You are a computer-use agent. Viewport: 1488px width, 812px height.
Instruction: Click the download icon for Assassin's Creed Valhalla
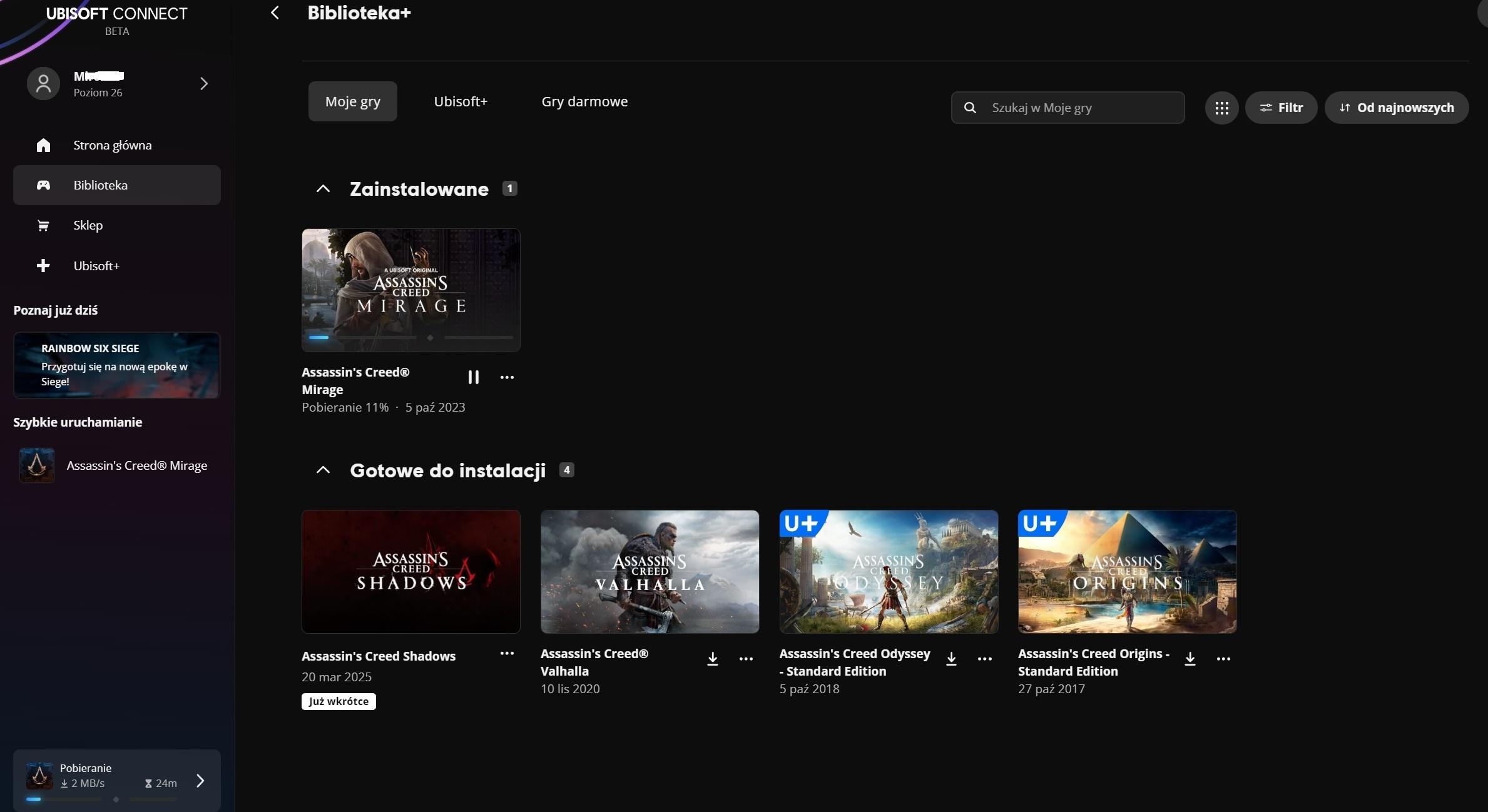click(x=712, y=659)
